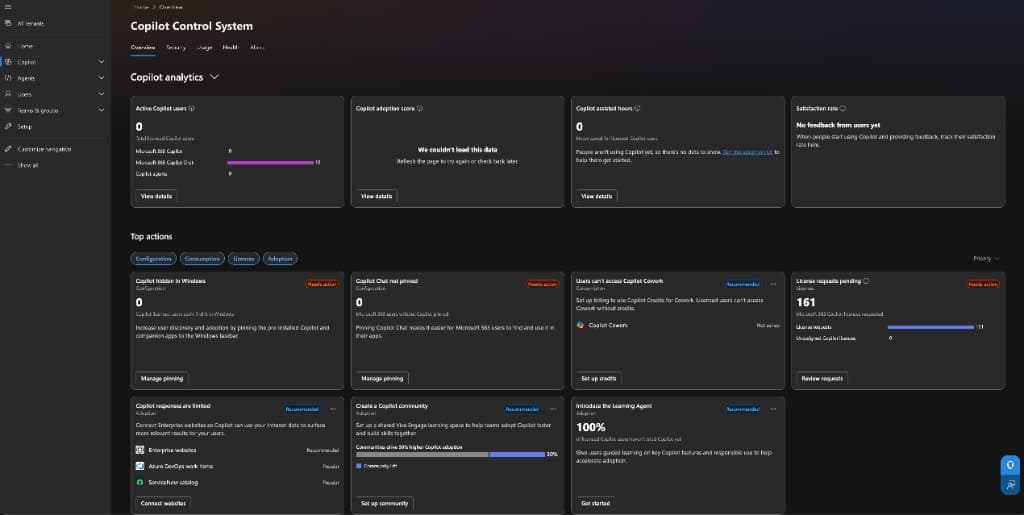Open the Priority sort dropdown

click(985, 258)
